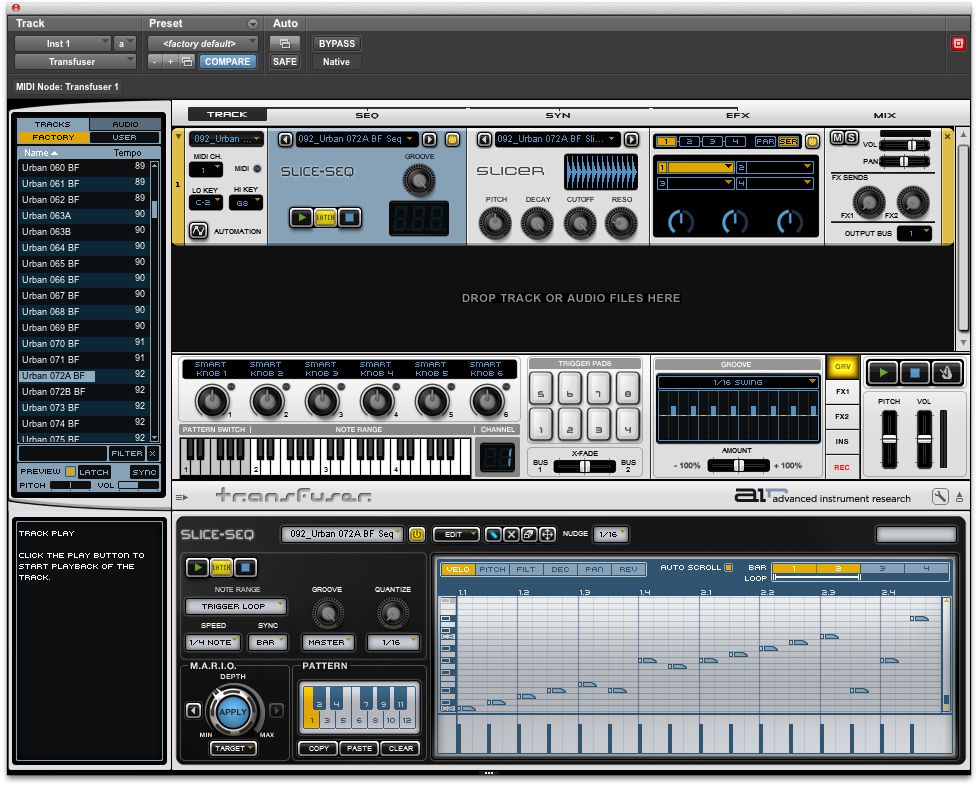Click the COMPARE button
978x786 pixels.
tap(228, 62)
